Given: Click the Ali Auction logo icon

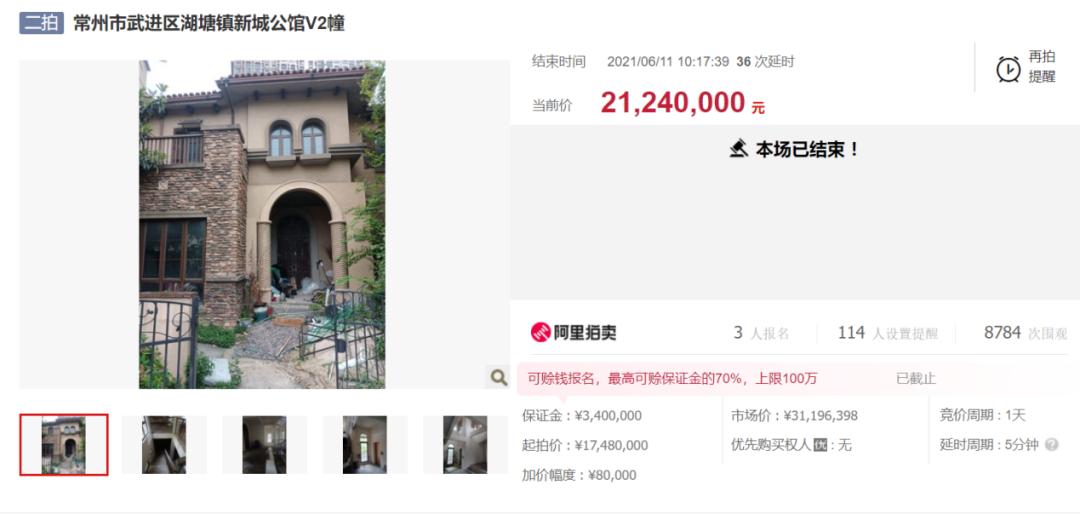Looking at the screenshot, I should pyautogui.click(x=540, y=333).
